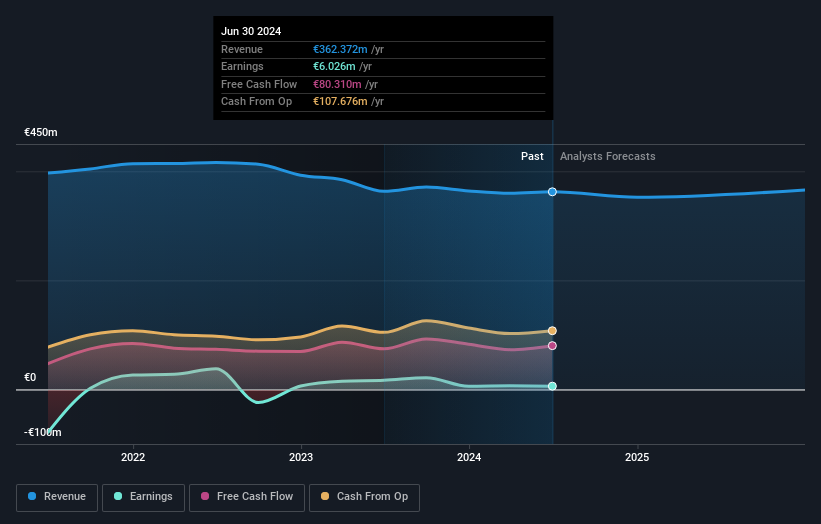Click the Analysts Forecasts label

coord(607,156)
